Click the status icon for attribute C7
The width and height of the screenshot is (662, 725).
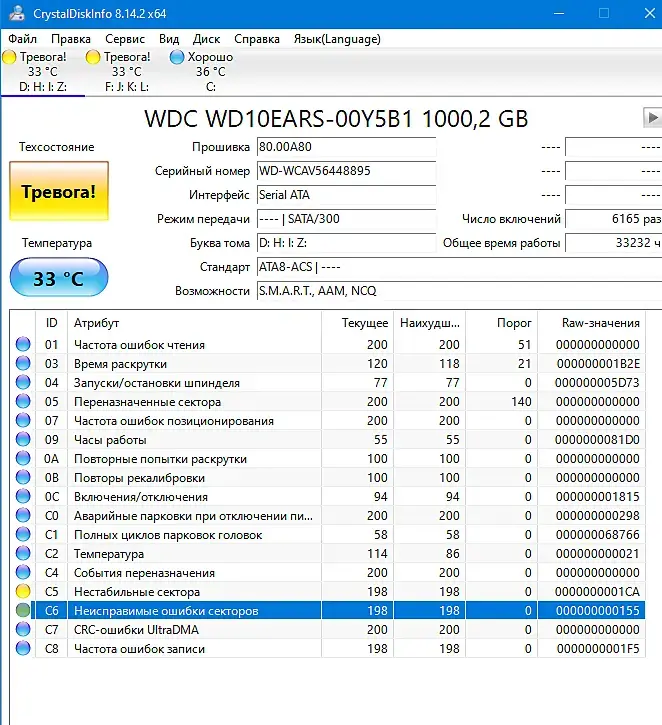(x=23, y=629)
